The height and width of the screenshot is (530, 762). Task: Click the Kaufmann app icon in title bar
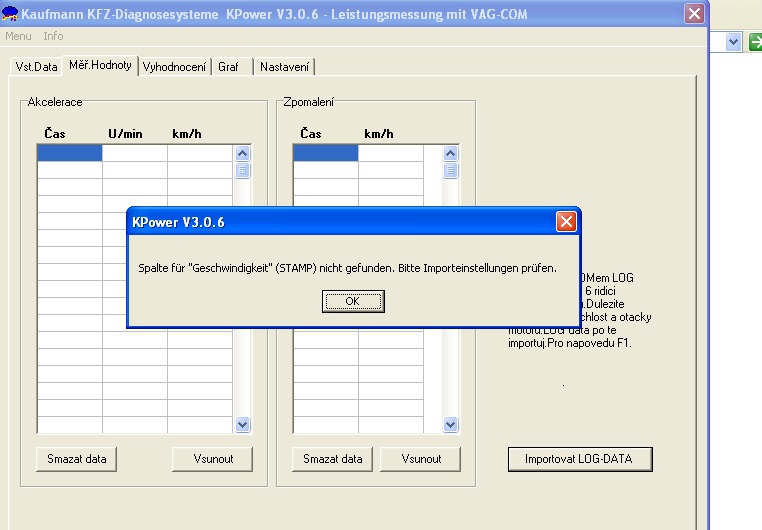point(10,14)
